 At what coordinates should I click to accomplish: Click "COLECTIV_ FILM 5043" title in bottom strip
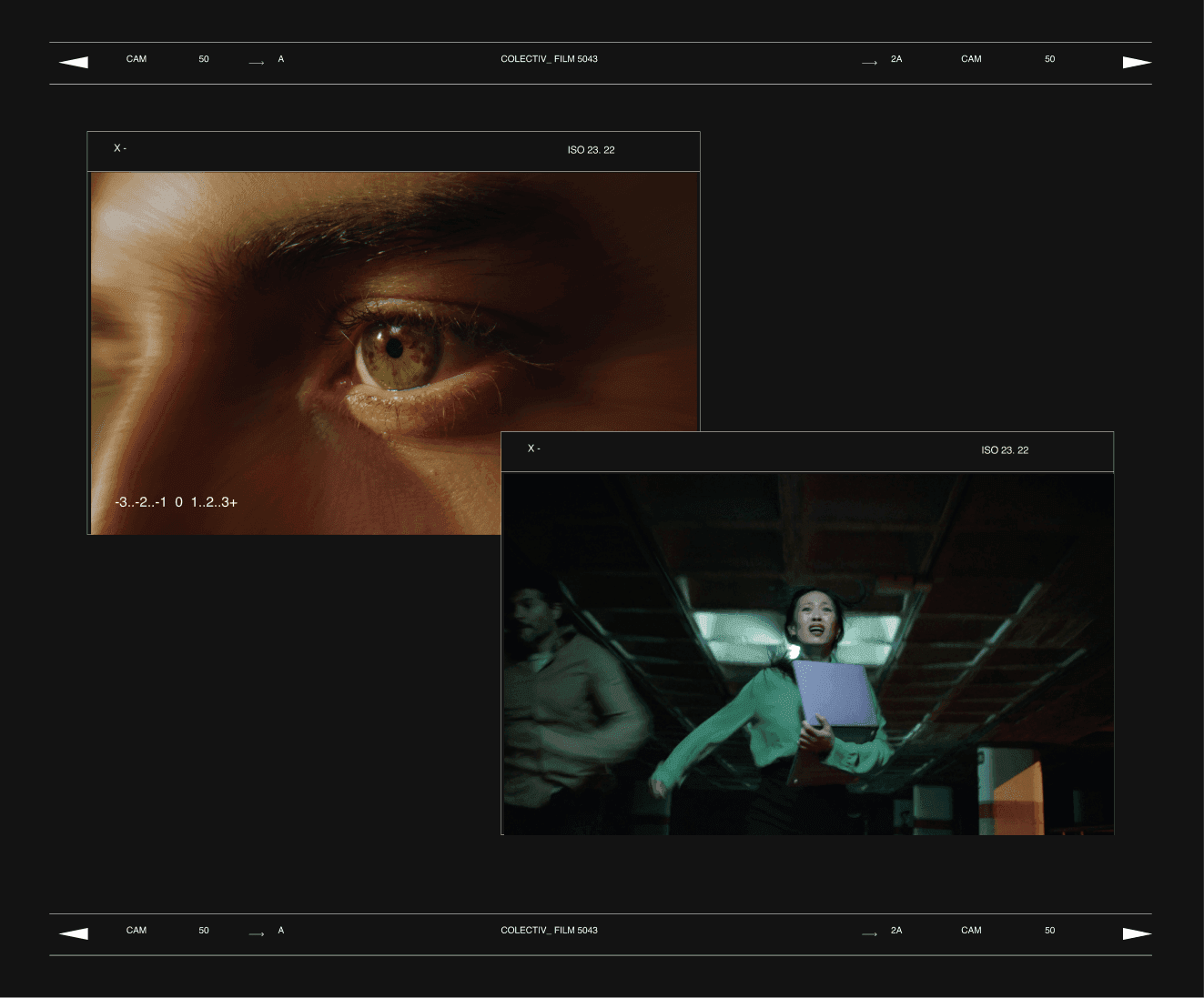click(x=549, y=931)
